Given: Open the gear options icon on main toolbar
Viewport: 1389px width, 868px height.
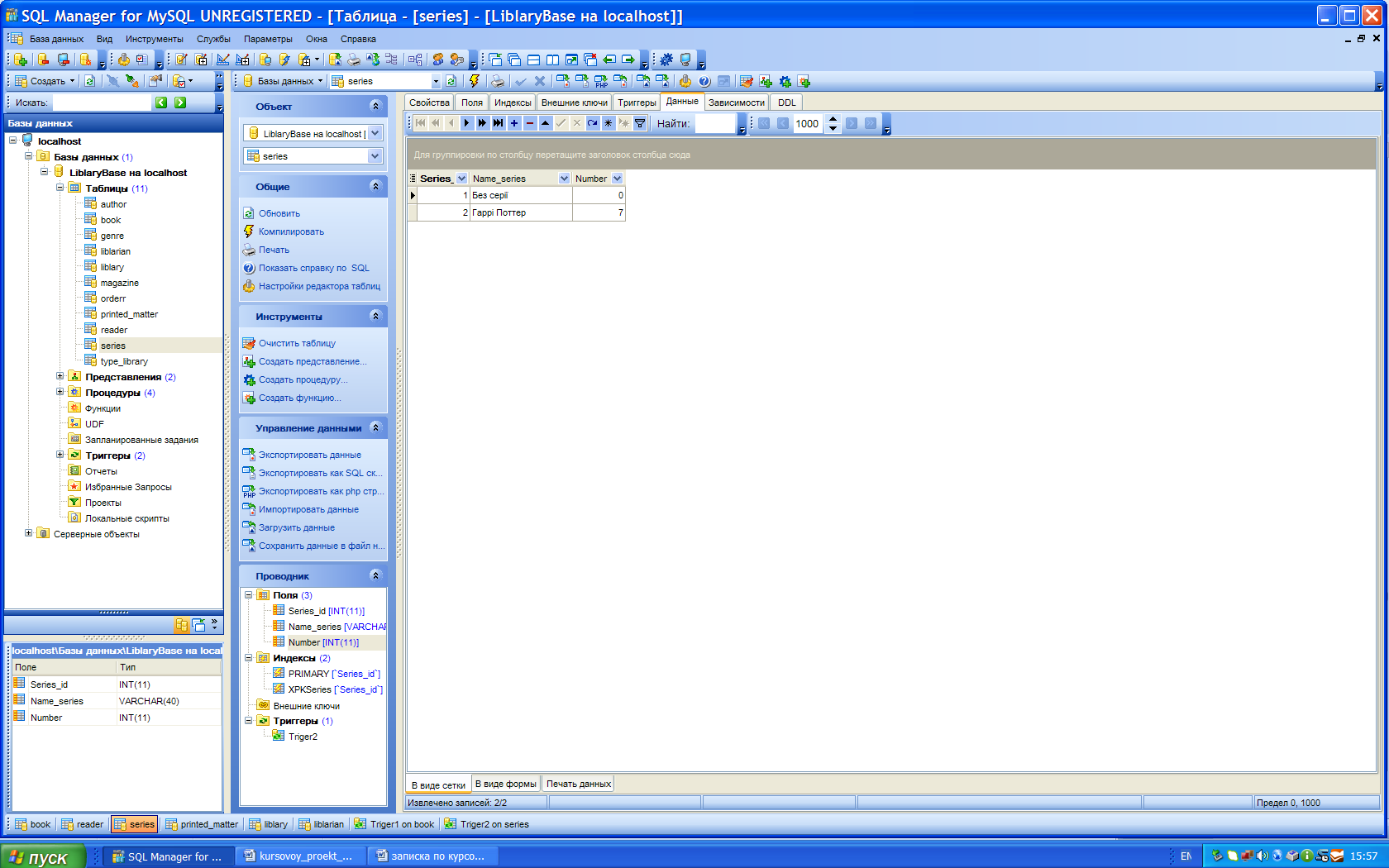Looking at the screenshot, I should point(666,60).
